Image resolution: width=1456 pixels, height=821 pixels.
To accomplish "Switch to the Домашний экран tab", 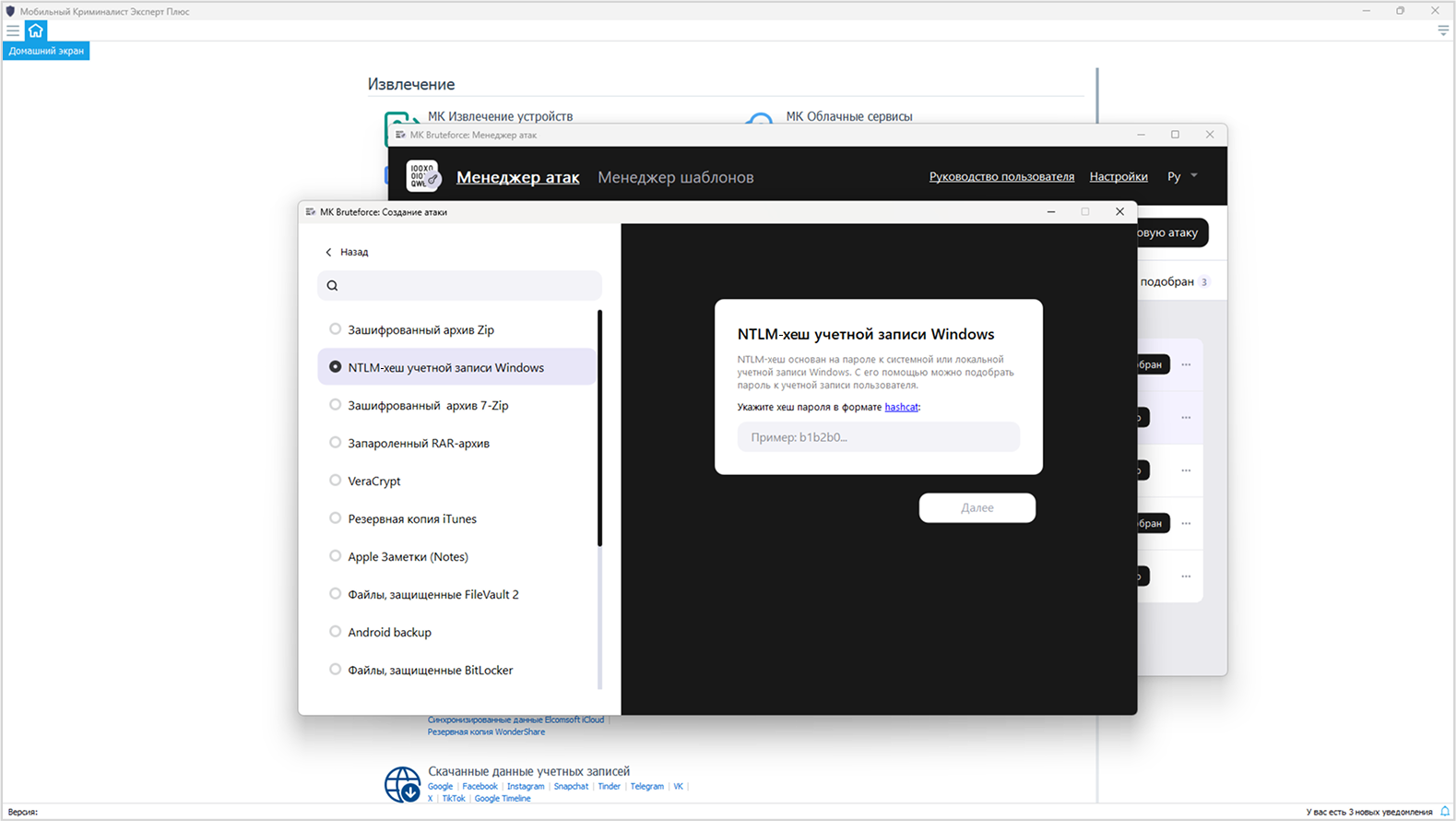I will tap(46, 51).
